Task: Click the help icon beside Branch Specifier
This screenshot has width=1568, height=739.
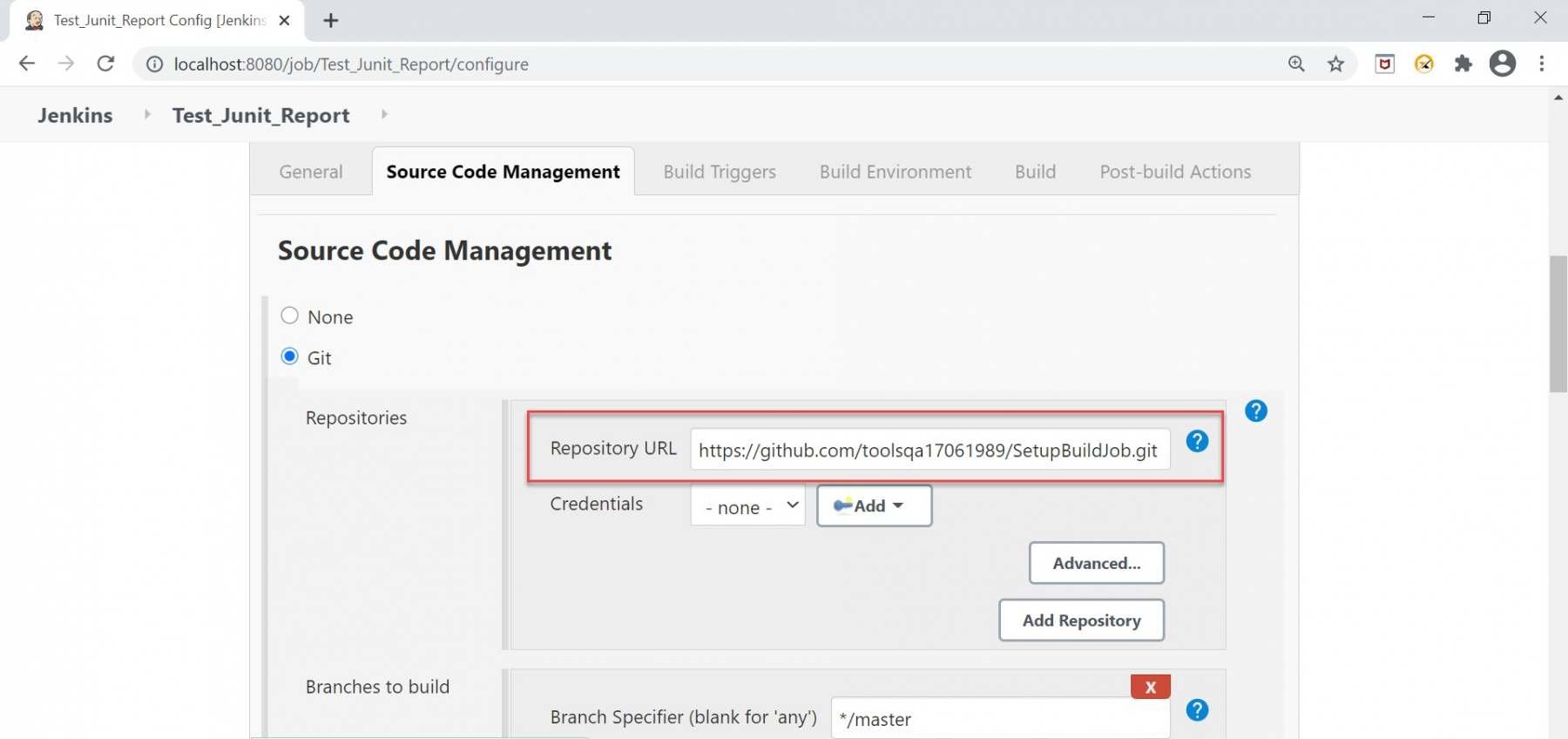Action: 1197,710
